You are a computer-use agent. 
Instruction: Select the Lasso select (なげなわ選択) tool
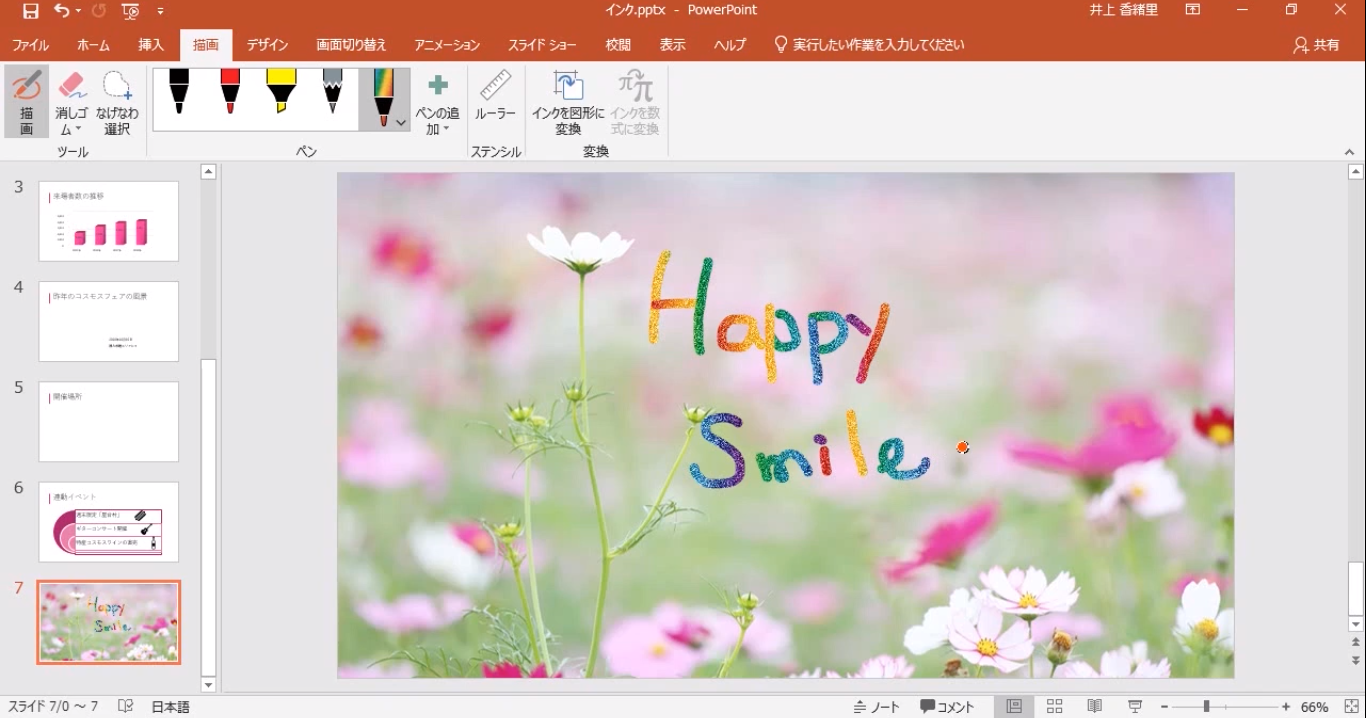pos(117,102)
